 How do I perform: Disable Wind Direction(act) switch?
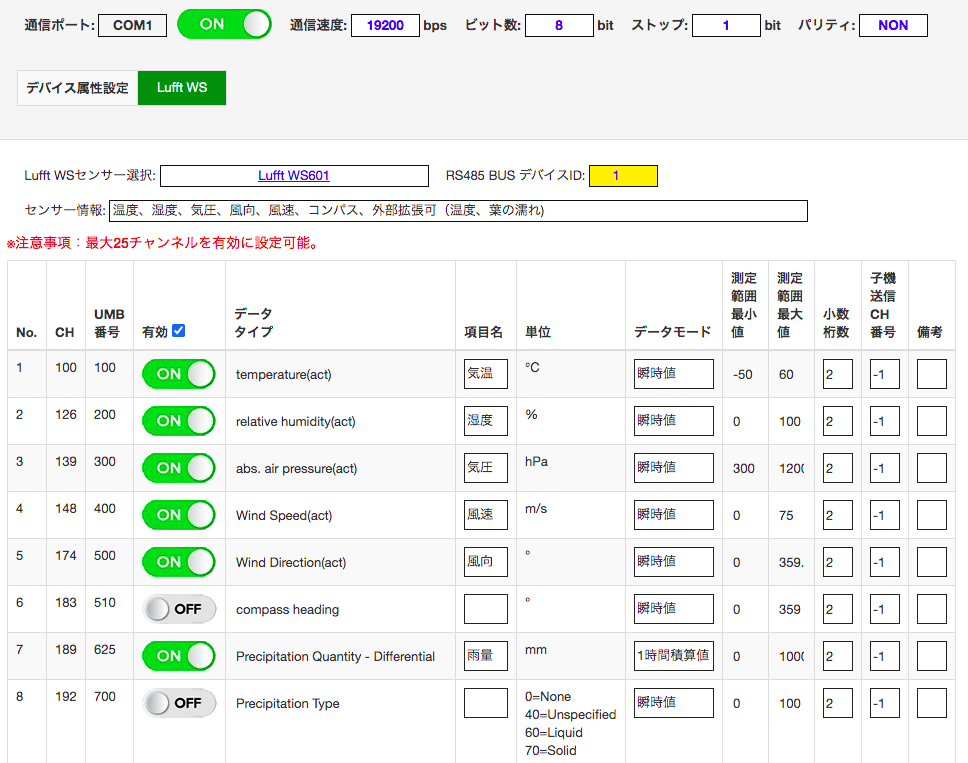179,562
